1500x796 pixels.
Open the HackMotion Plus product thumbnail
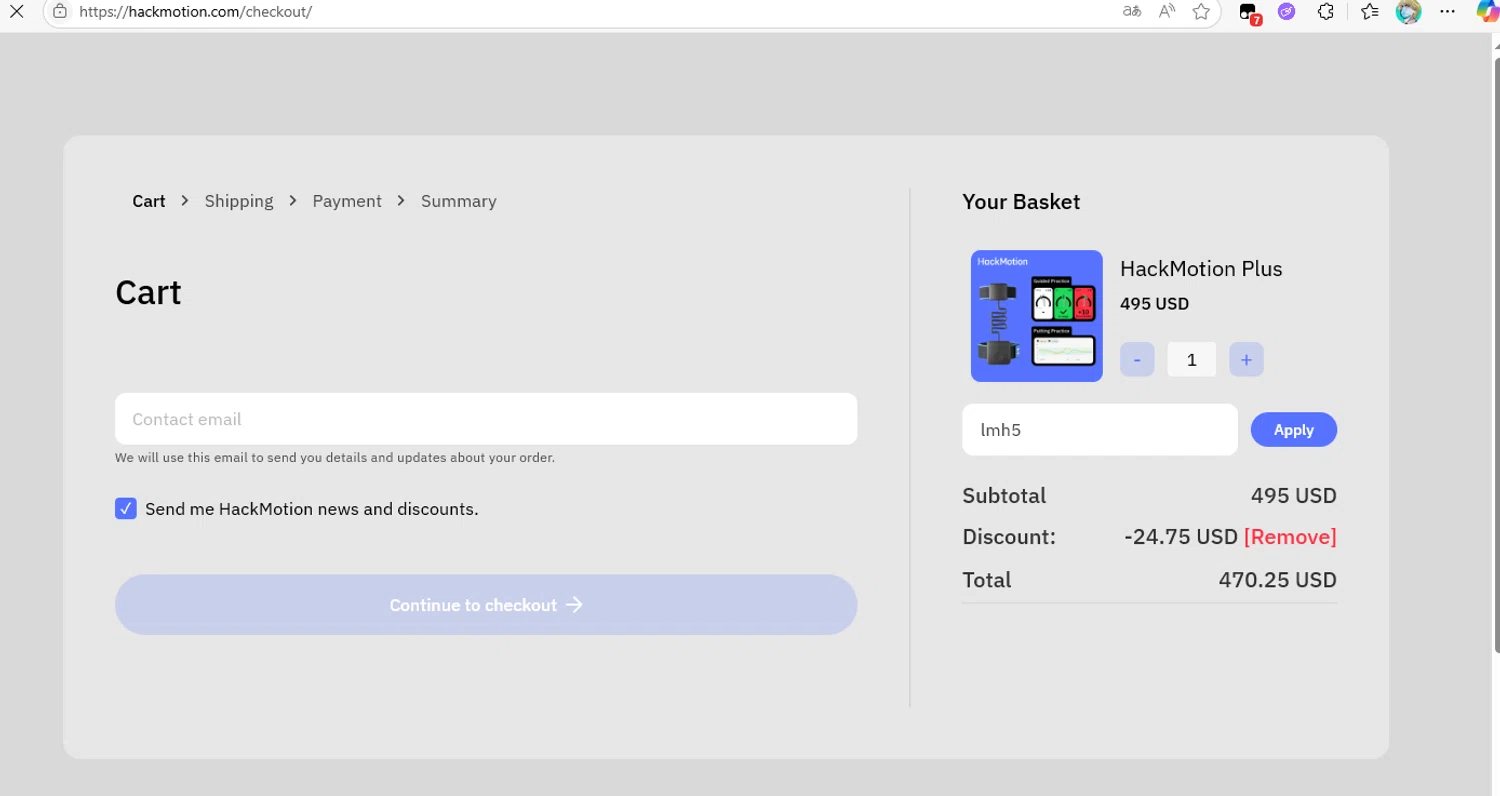pyautogui.click(x=1037, y=316)
